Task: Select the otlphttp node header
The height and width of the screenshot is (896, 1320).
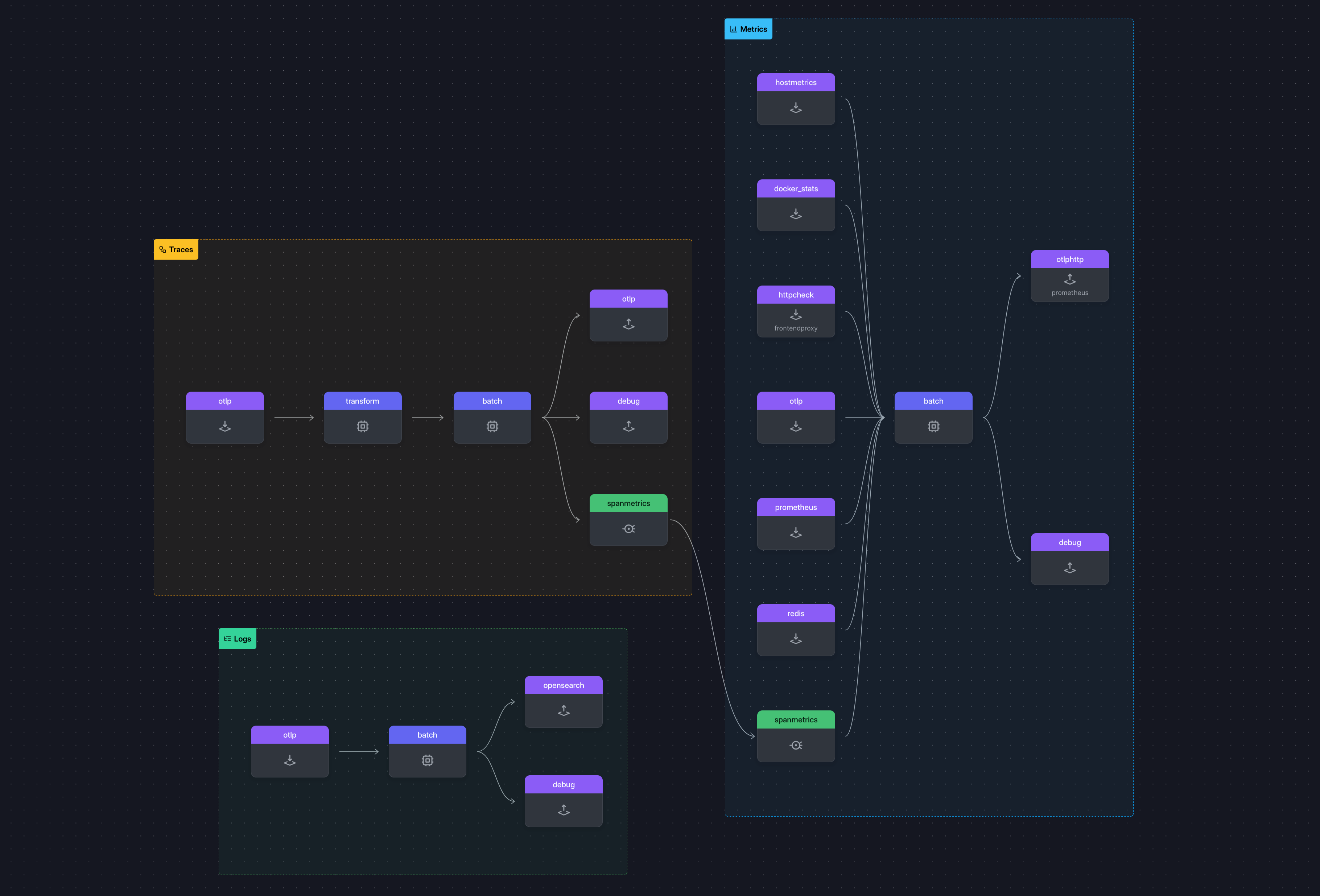Action: click(1069, 259)
